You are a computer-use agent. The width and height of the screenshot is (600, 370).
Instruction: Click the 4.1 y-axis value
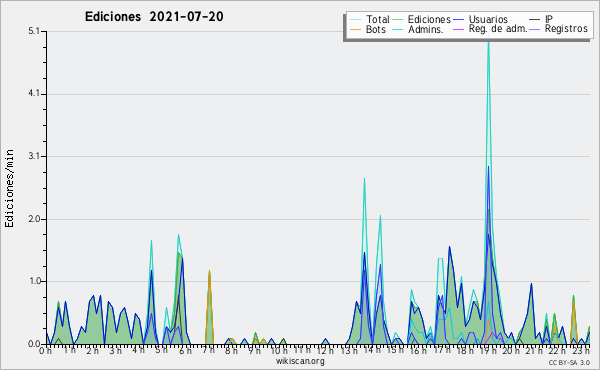click(34, 94)
